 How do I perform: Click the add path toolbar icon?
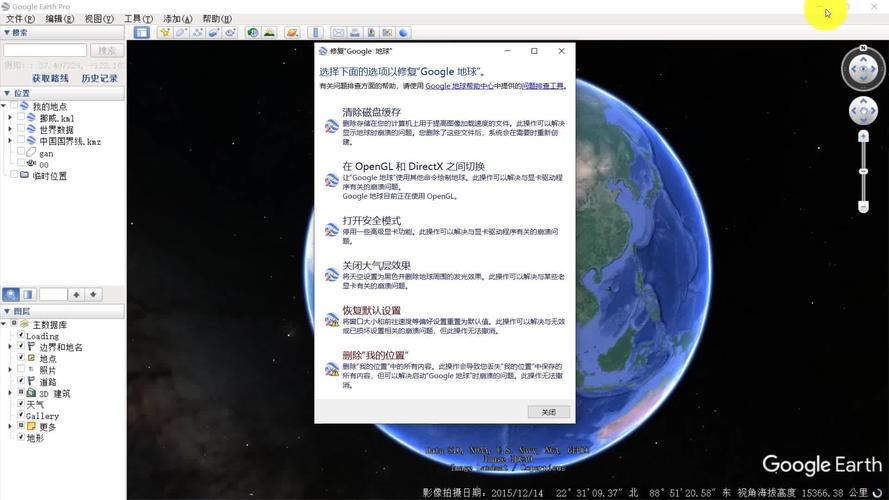197,32
